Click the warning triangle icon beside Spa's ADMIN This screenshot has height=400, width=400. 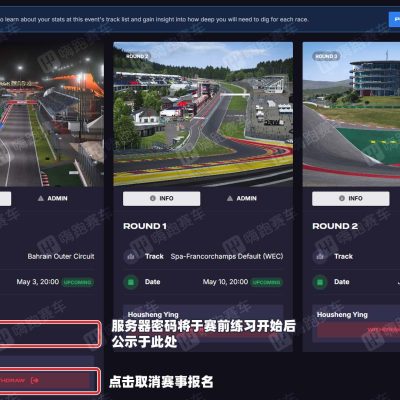(x=230, y=198)
